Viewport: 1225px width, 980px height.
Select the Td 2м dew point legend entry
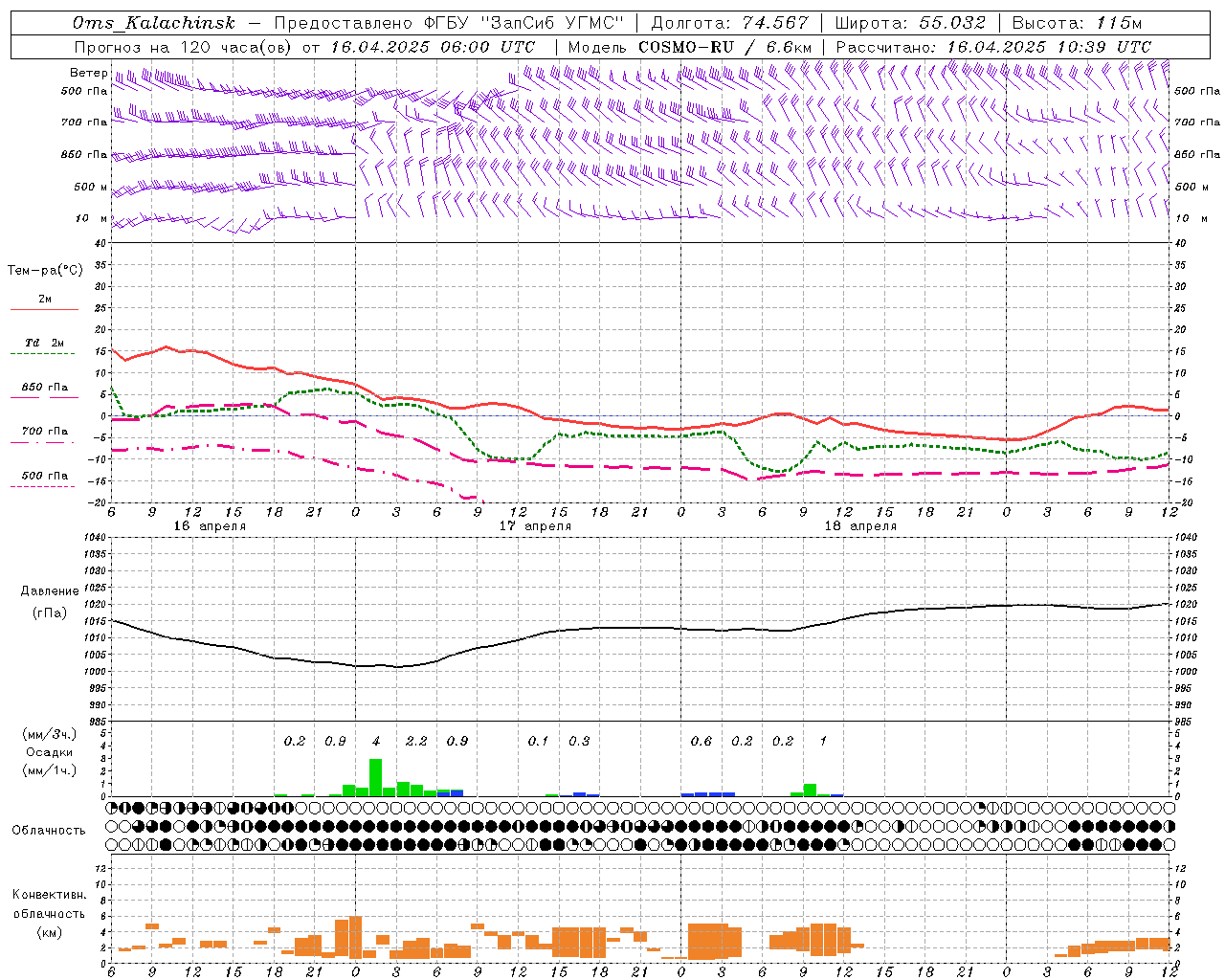44,344
